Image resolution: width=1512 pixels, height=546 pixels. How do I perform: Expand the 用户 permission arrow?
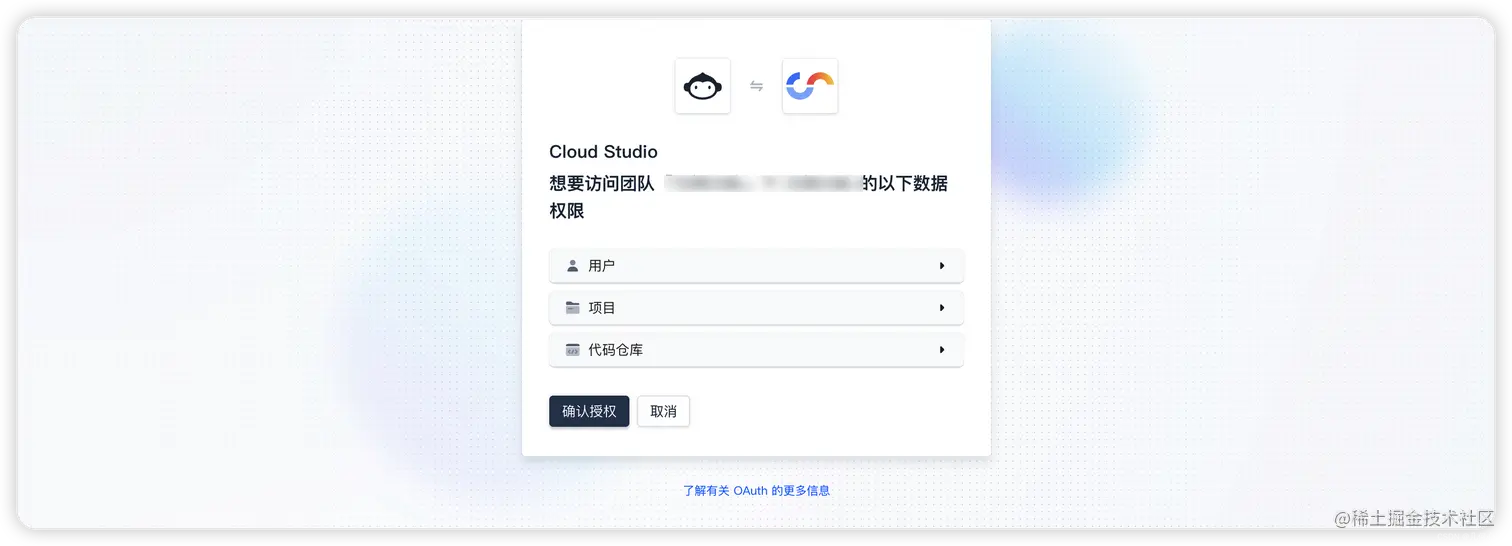point(942,266)
